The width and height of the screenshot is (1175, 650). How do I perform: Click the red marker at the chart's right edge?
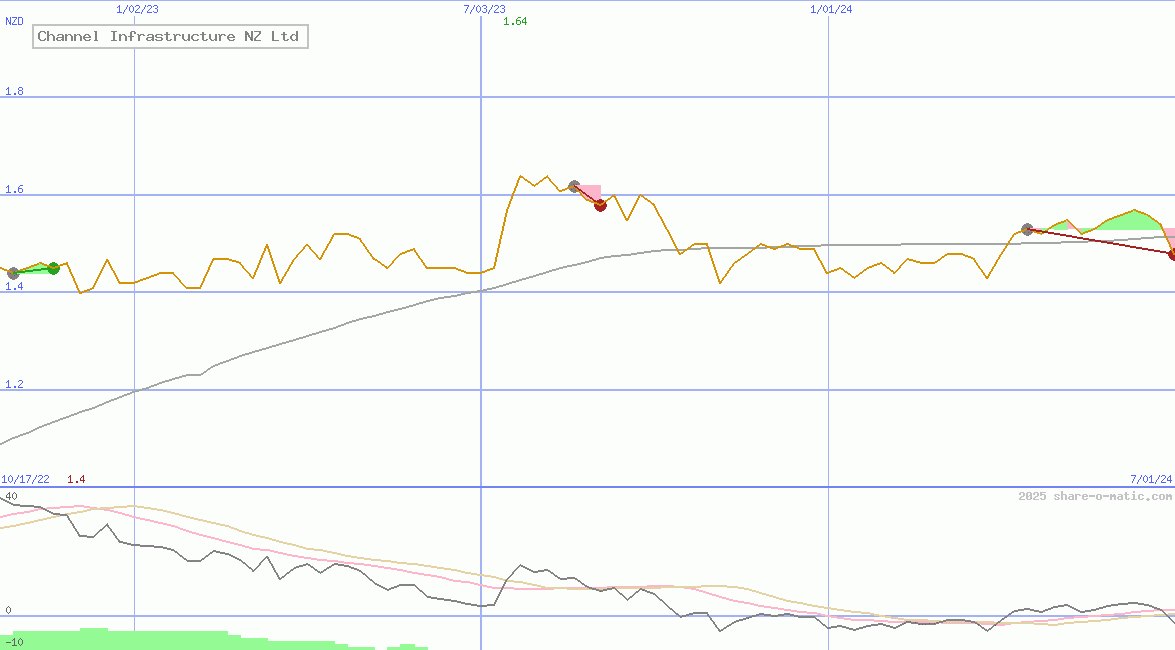[x=1172, y=255]
